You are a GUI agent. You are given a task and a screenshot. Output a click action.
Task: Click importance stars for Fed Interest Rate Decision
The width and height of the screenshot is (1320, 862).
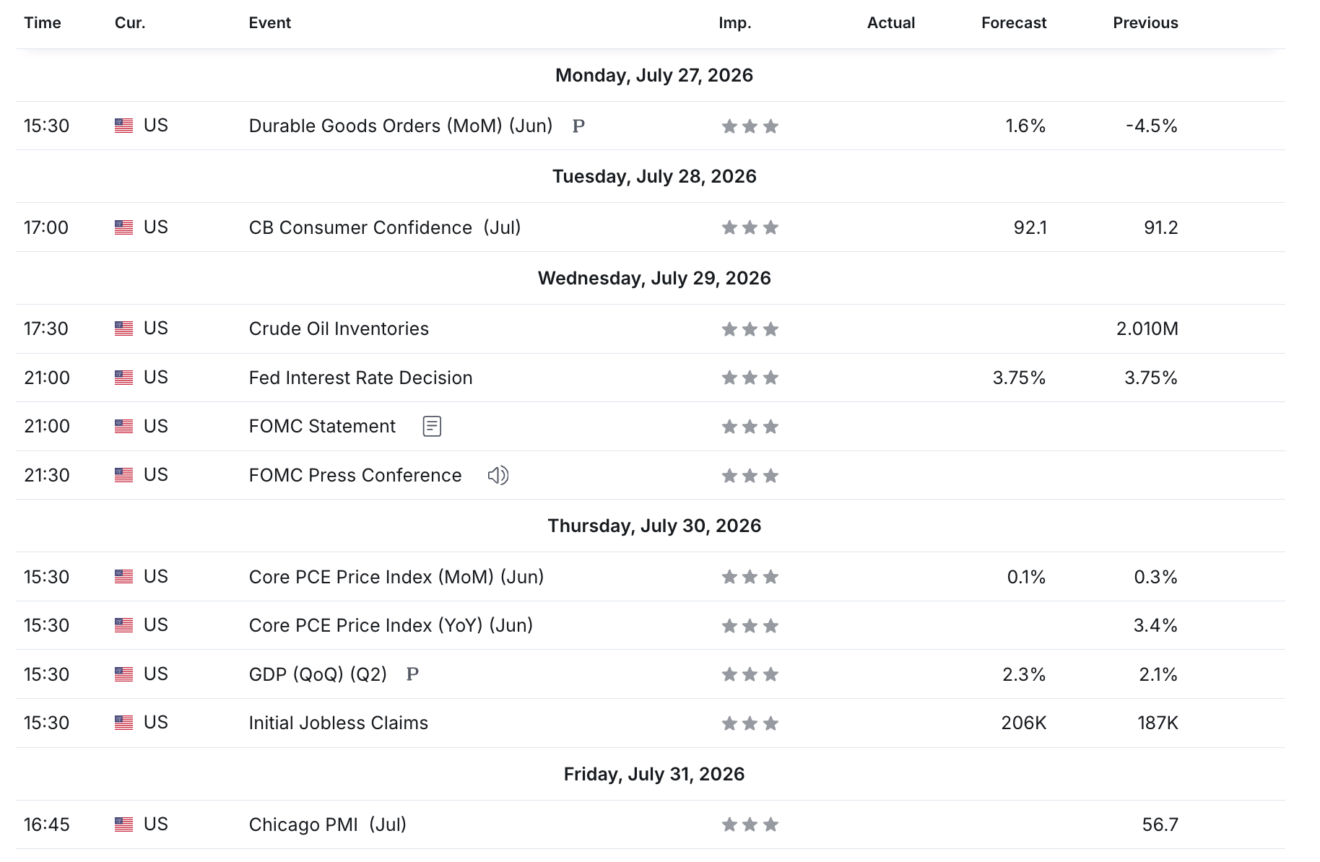[750, 378]
